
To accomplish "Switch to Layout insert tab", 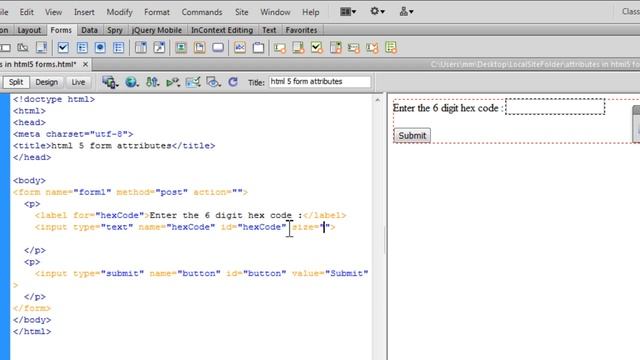I will [29, 30].
